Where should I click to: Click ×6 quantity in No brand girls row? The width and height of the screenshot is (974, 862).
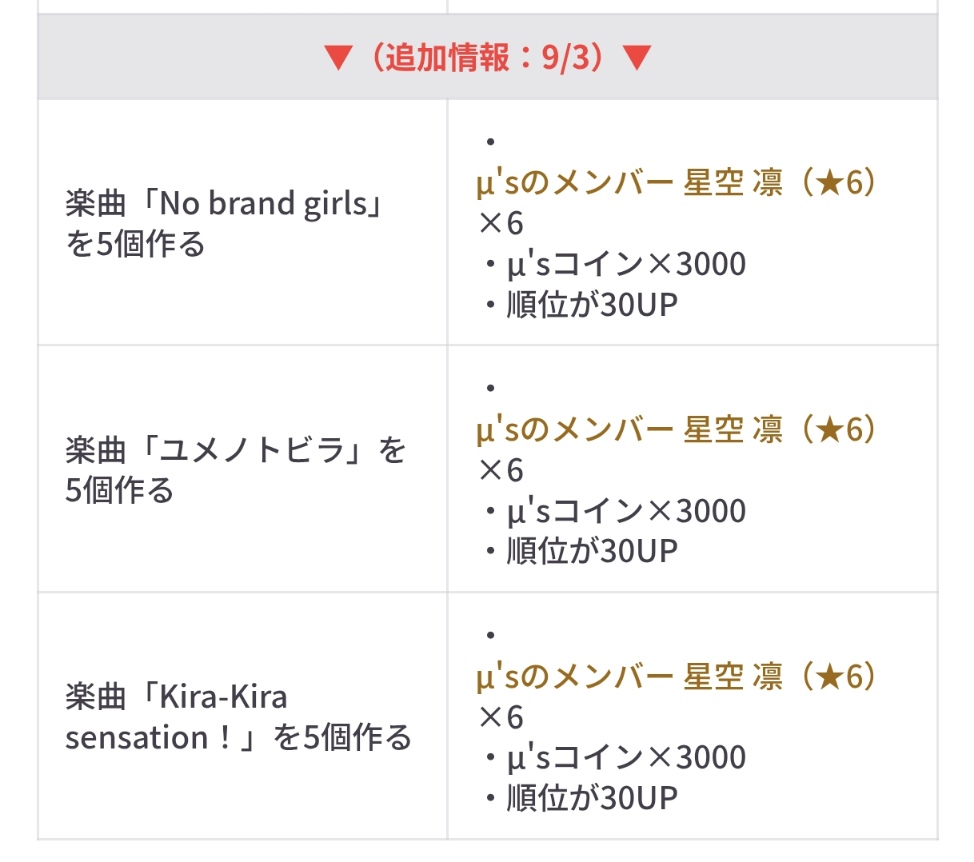click(501, 223)
